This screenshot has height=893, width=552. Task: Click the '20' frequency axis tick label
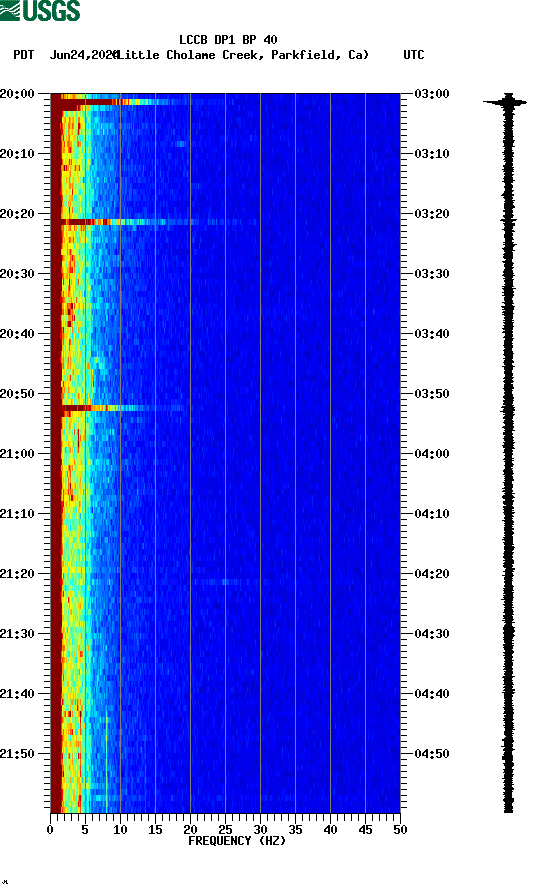pos(190,830)
